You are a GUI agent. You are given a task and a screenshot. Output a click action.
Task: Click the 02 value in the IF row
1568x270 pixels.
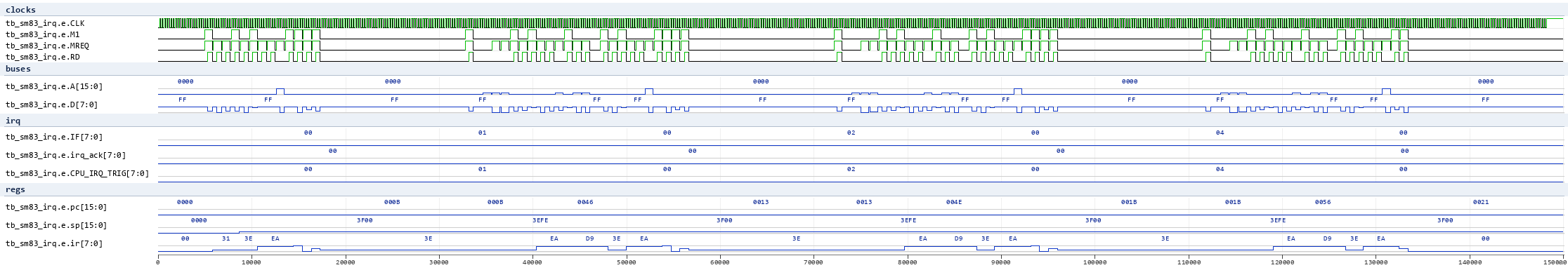851,133
